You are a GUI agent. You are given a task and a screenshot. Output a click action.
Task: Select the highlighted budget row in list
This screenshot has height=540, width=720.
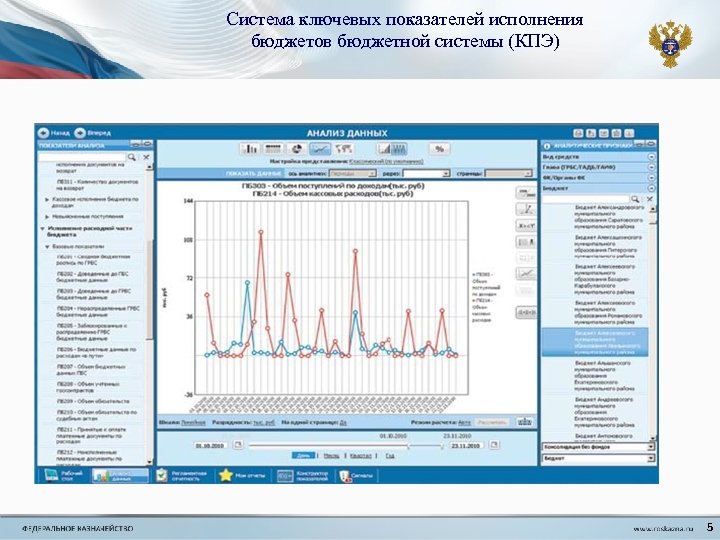tap(595, 343)
